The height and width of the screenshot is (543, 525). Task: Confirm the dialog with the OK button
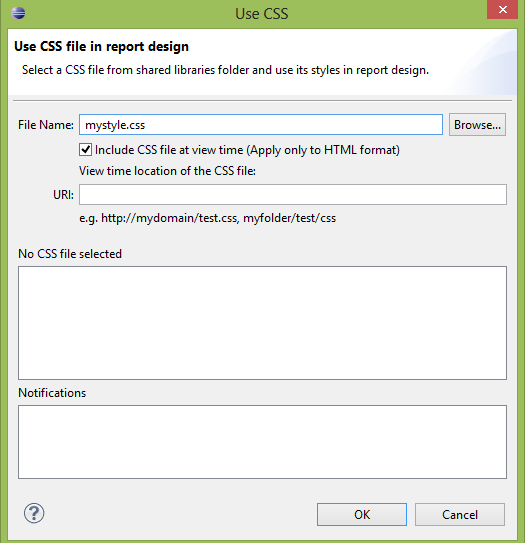click(x=362, y=515)
